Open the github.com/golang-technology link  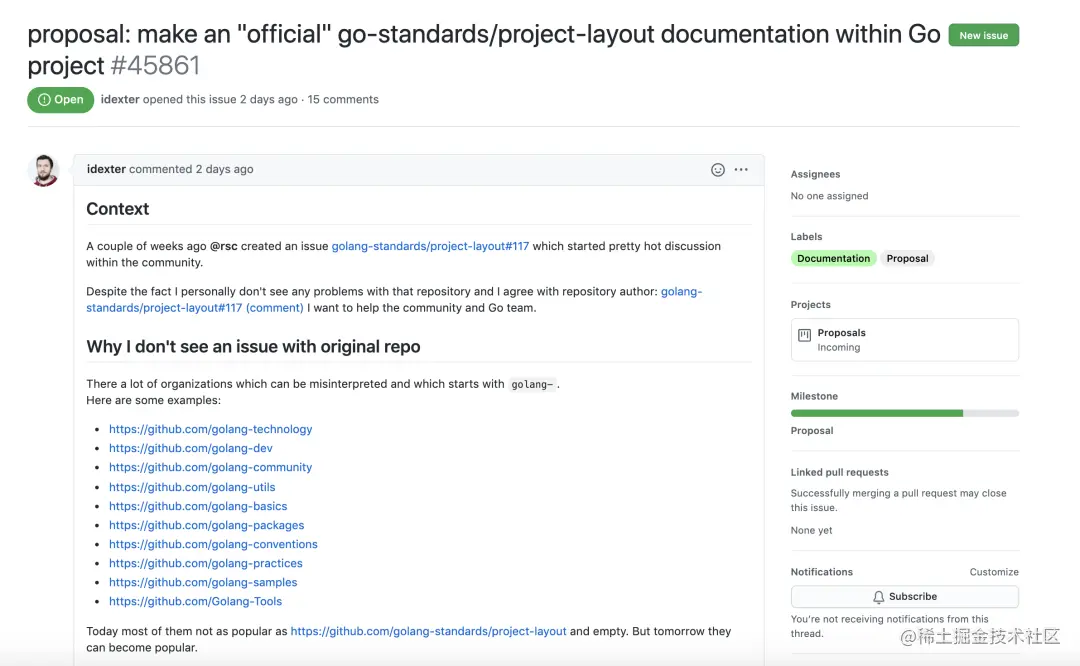tap(210, 429)
